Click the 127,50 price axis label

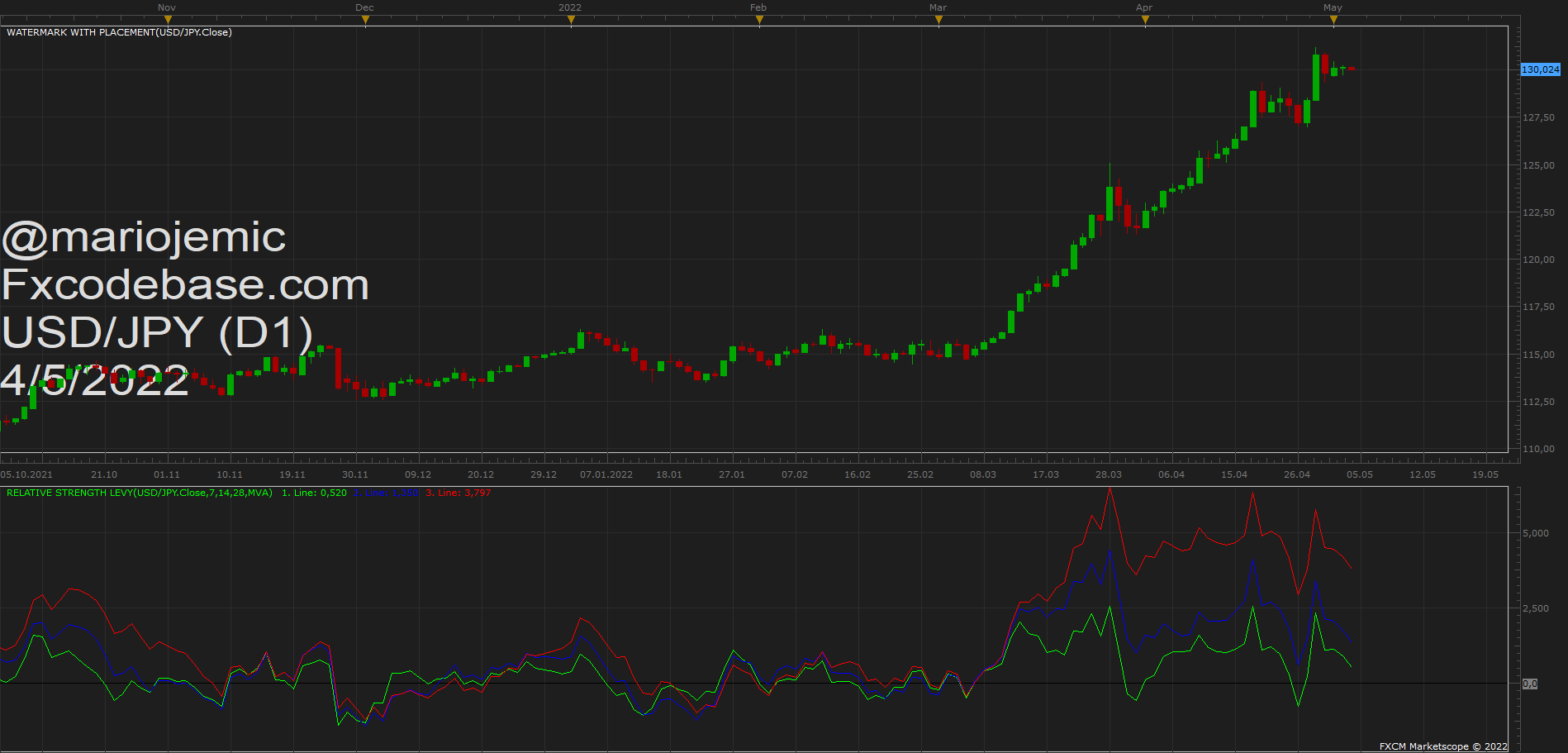1538,117
